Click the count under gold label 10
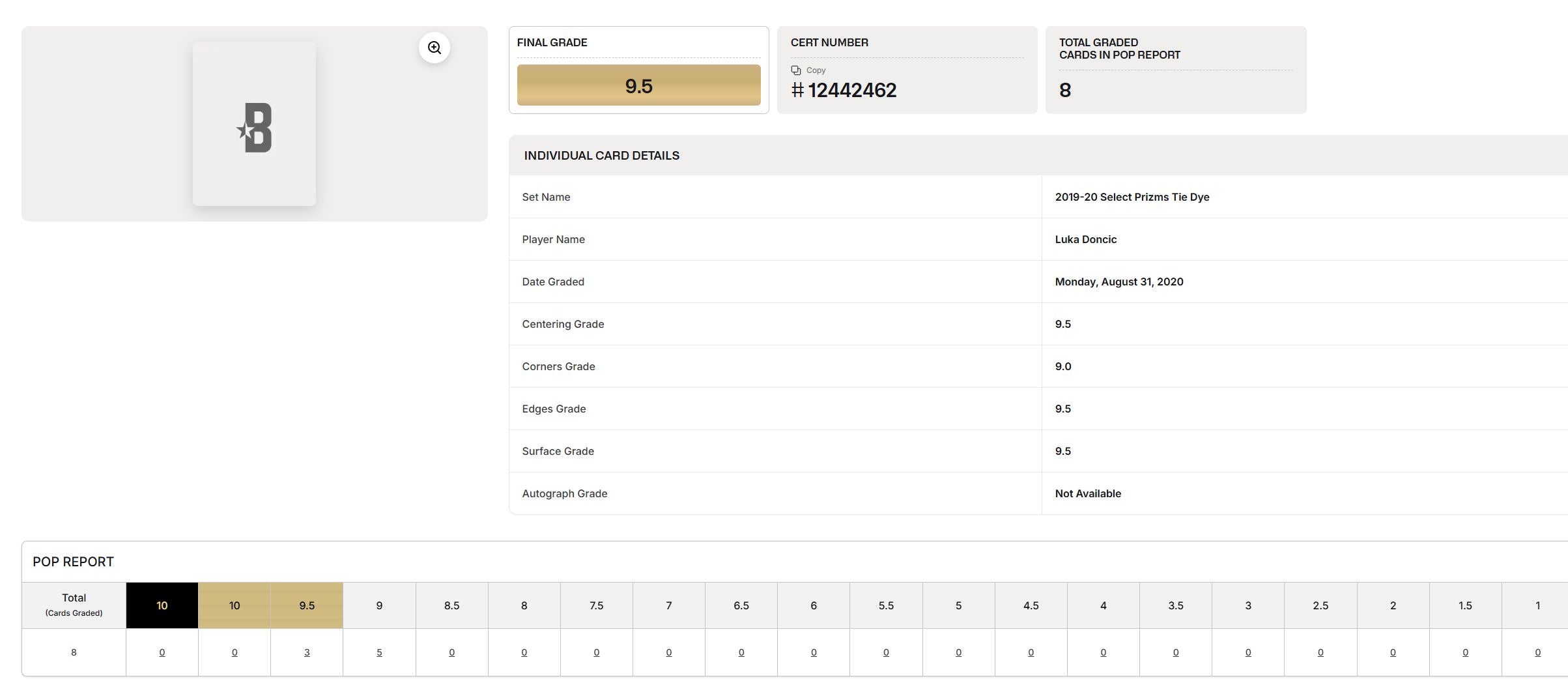The width and height of the screenshot is (1568, 681). [x=235, y=652]
